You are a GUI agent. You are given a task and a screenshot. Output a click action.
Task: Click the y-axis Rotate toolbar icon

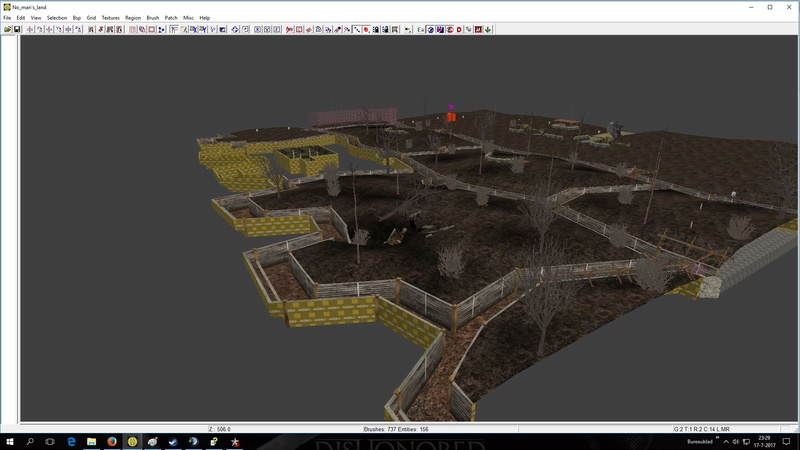pos(59,29)
